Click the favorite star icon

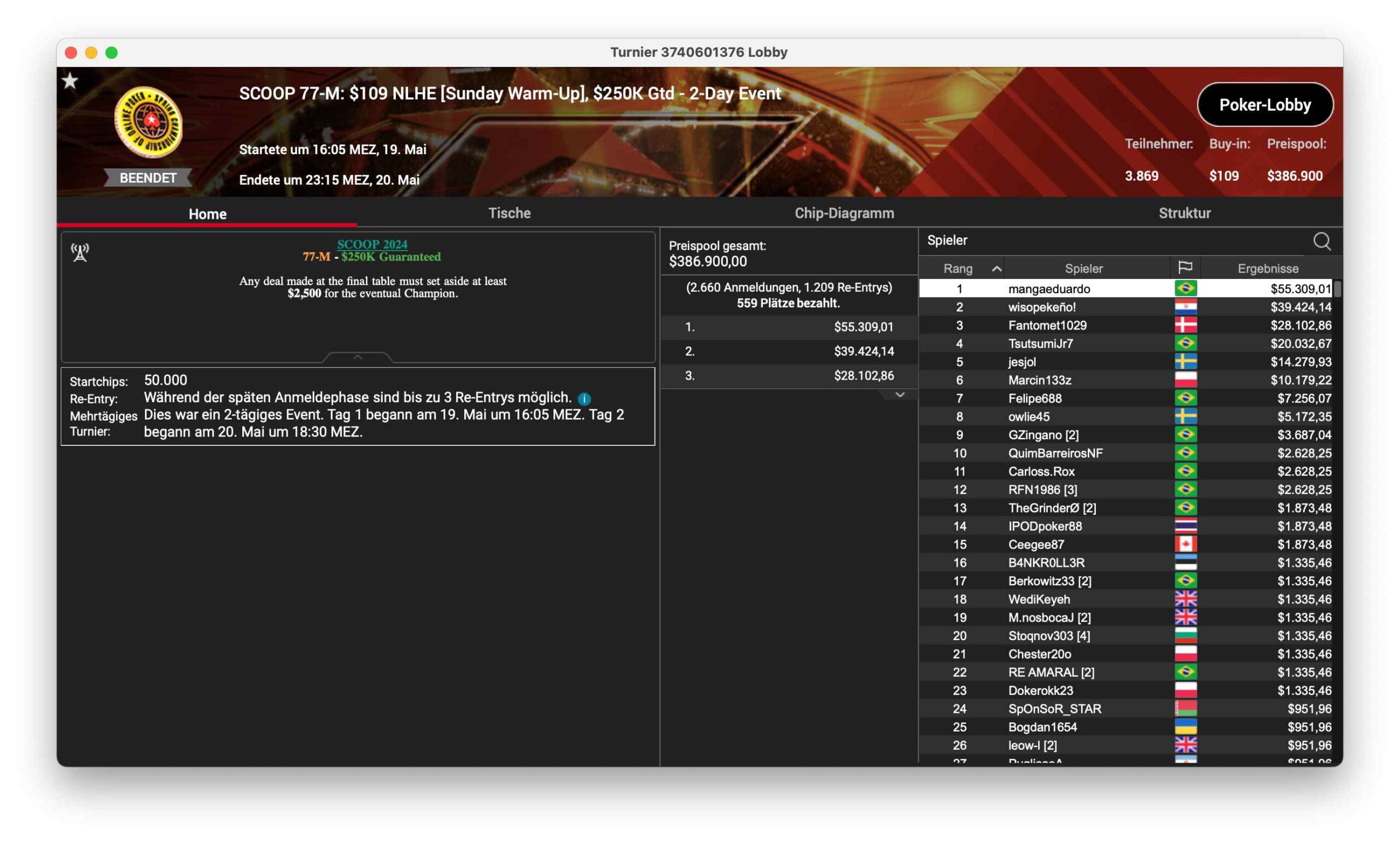(x=71, y=81)
